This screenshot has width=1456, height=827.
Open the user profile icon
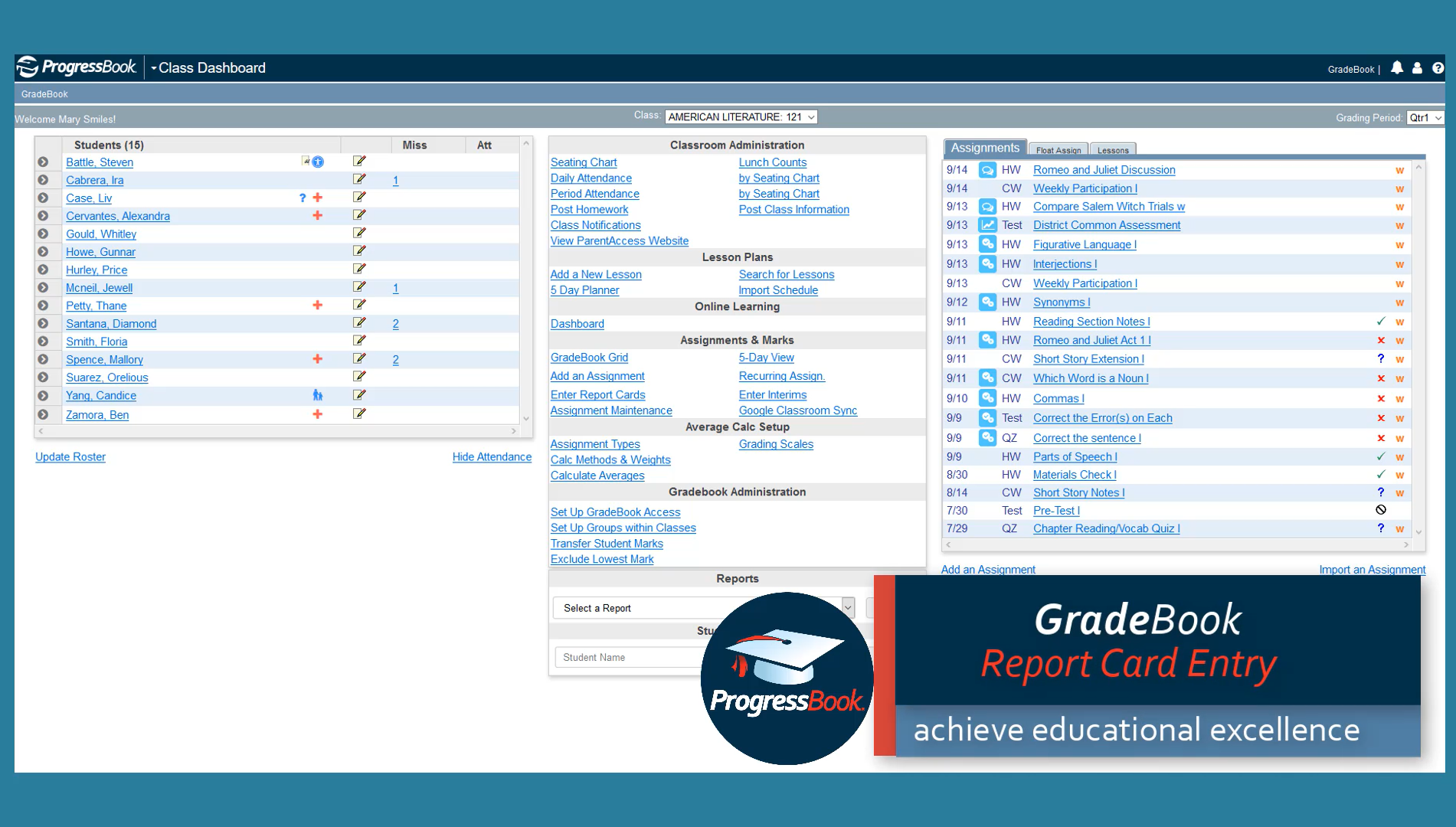pyautogui.click(x=1418, y=68)
